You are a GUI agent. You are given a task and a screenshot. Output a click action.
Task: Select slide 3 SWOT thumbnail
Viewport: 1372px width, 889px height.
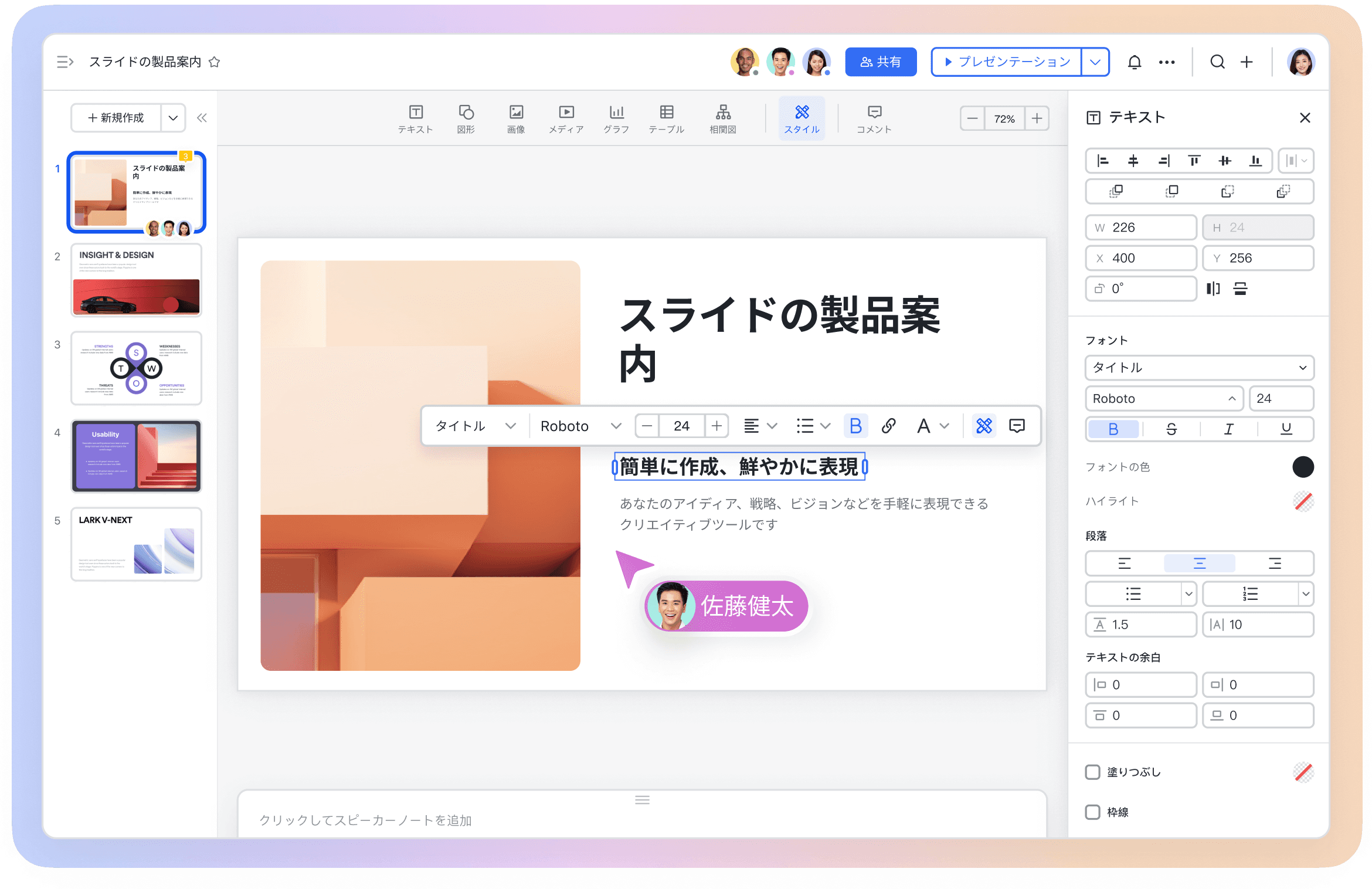click(x=136, y=368)
